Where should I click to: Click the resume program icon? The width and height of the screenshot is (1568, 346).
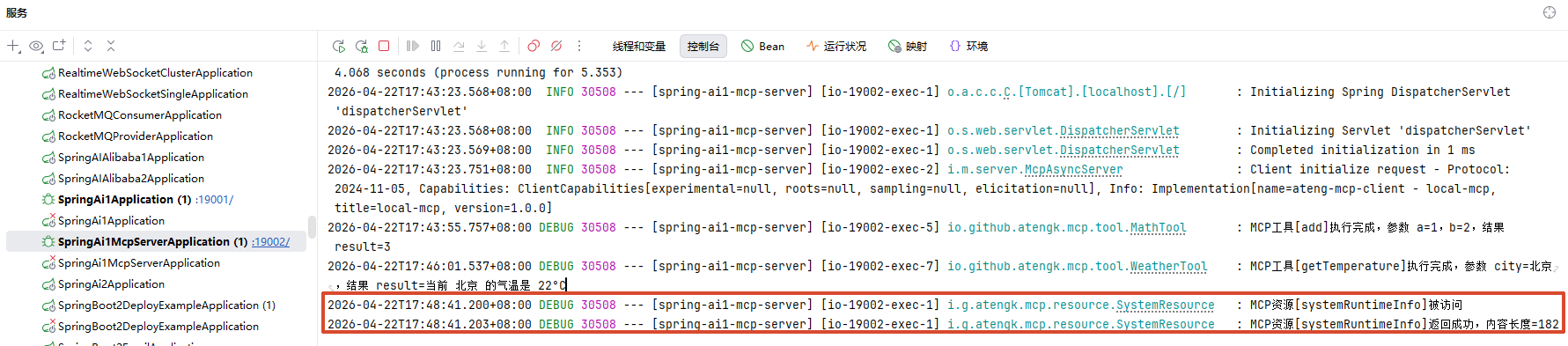coord(413,46)
